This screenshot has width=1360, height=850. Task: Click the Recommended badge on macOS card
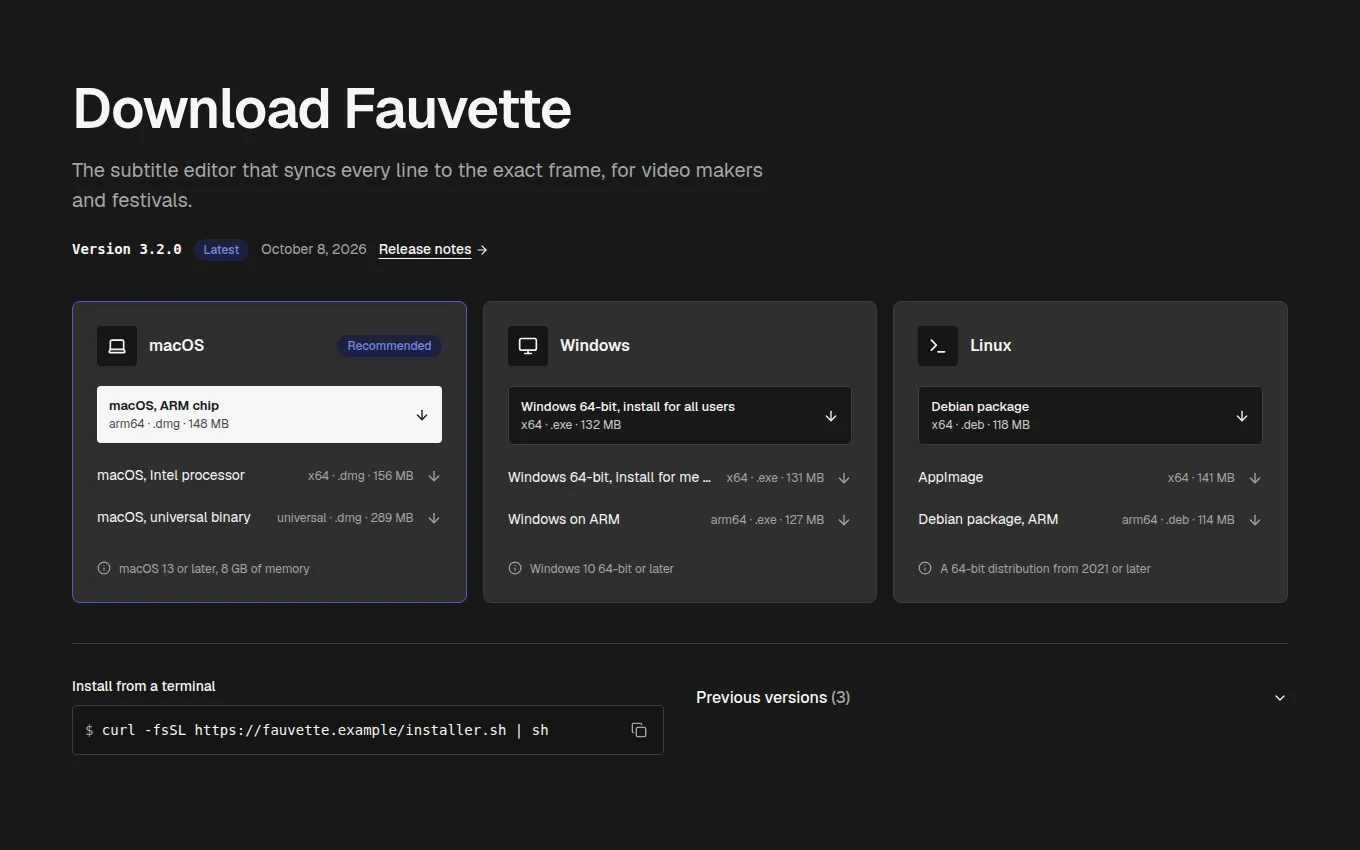pos(389,346)
